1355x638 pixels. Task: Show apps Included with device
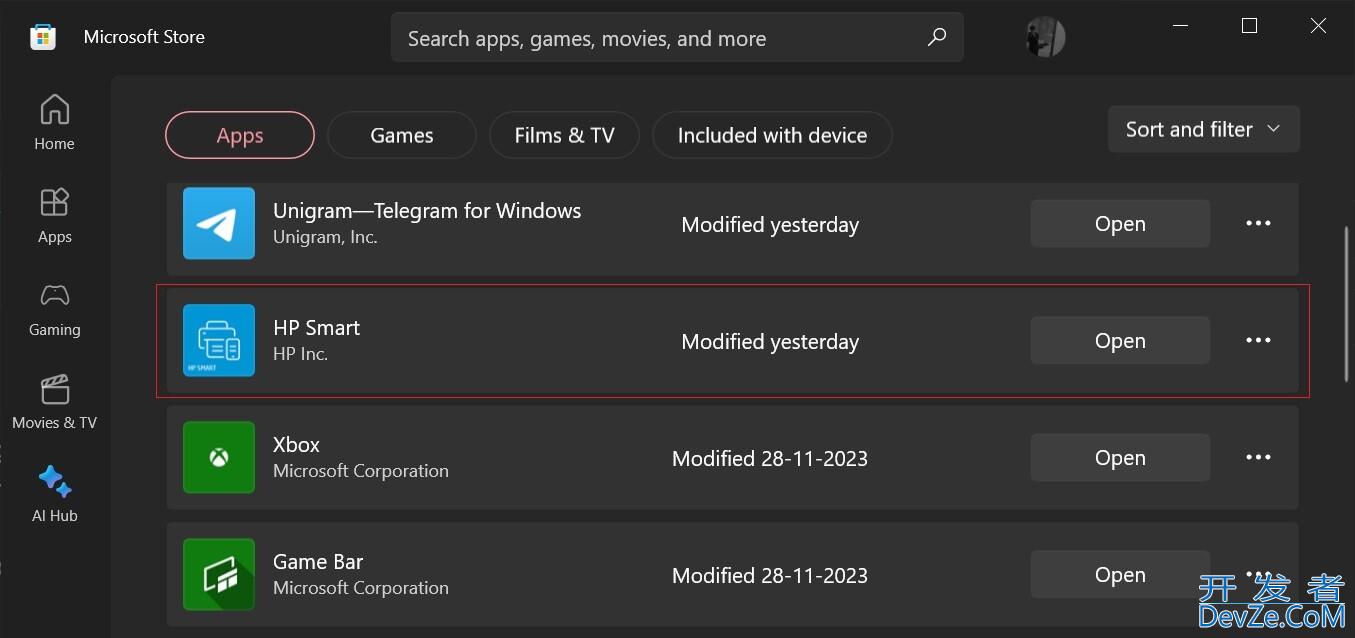[772, 135]
